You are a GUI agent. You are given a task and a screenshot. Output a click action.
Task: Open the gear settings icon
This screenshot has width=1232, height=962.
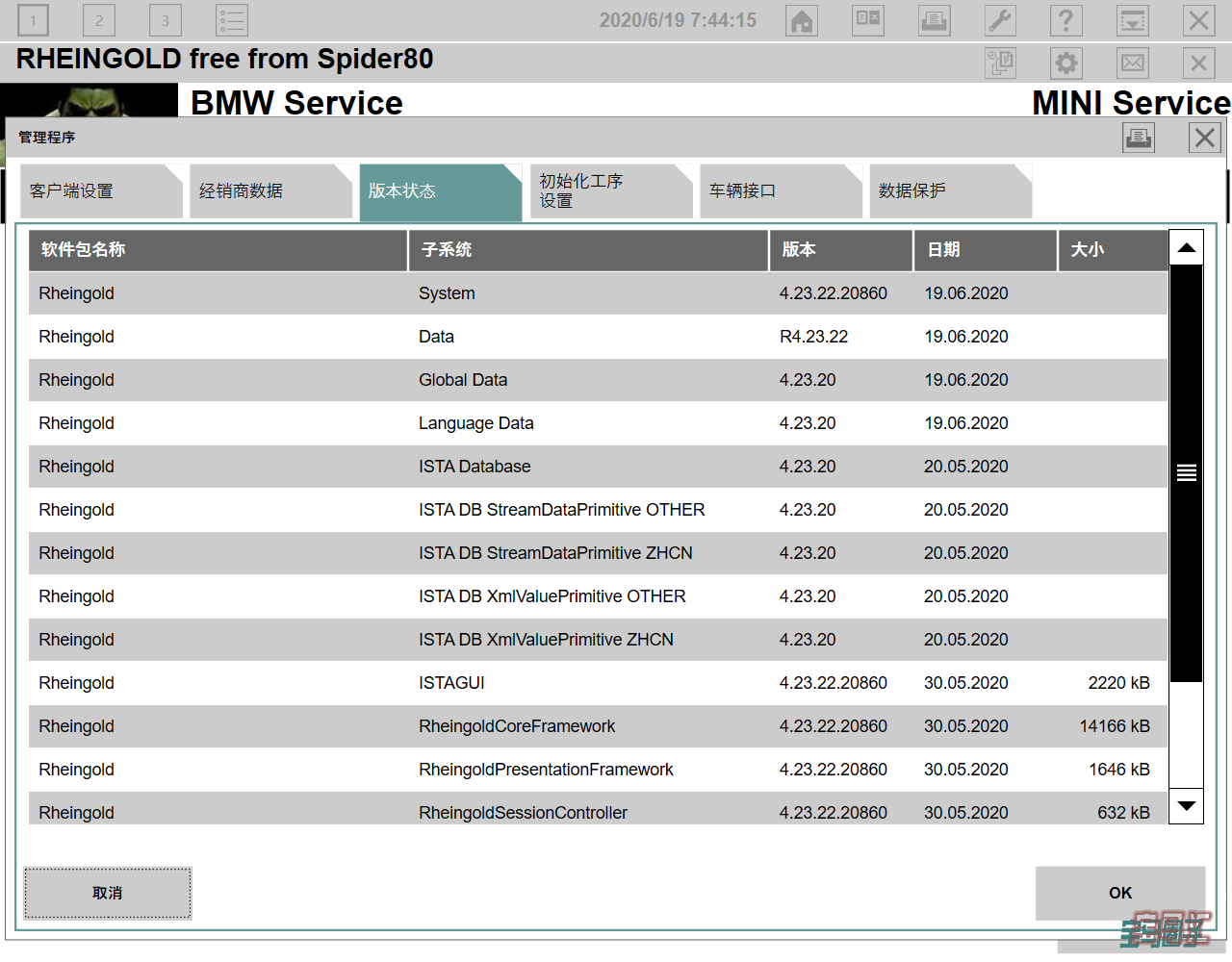[1066, 63]
